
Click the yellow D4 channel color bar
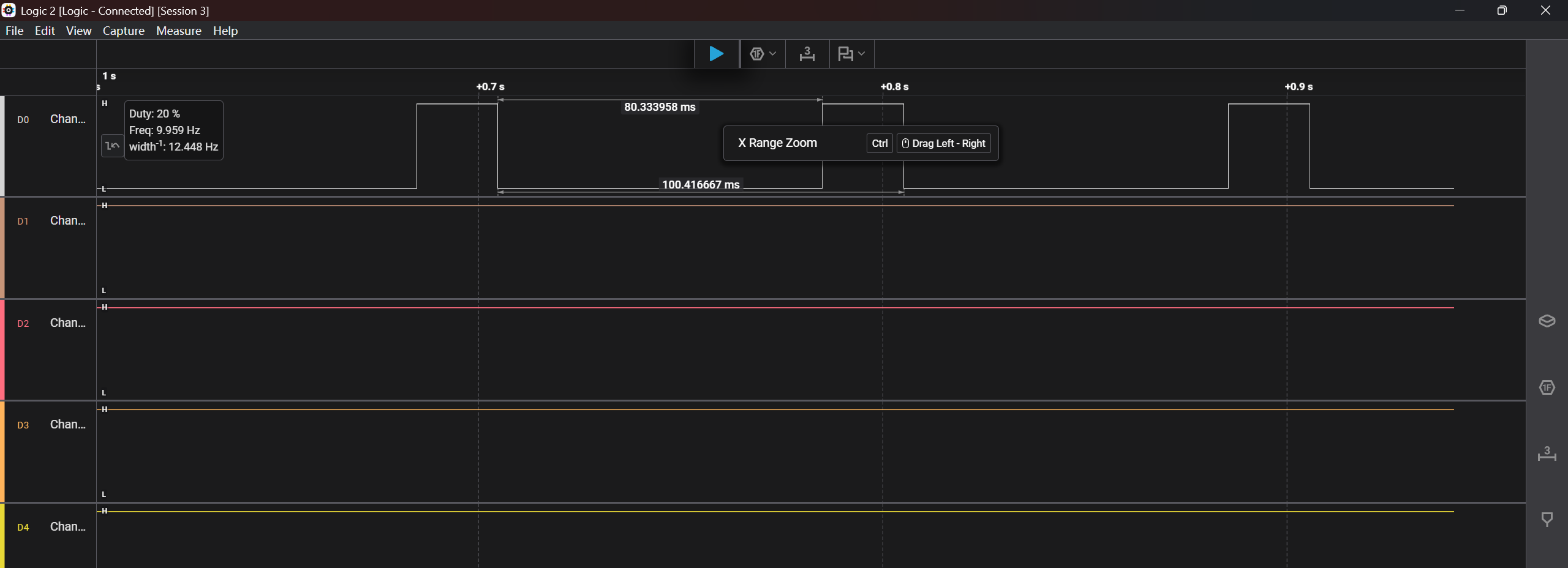[2, 536]
